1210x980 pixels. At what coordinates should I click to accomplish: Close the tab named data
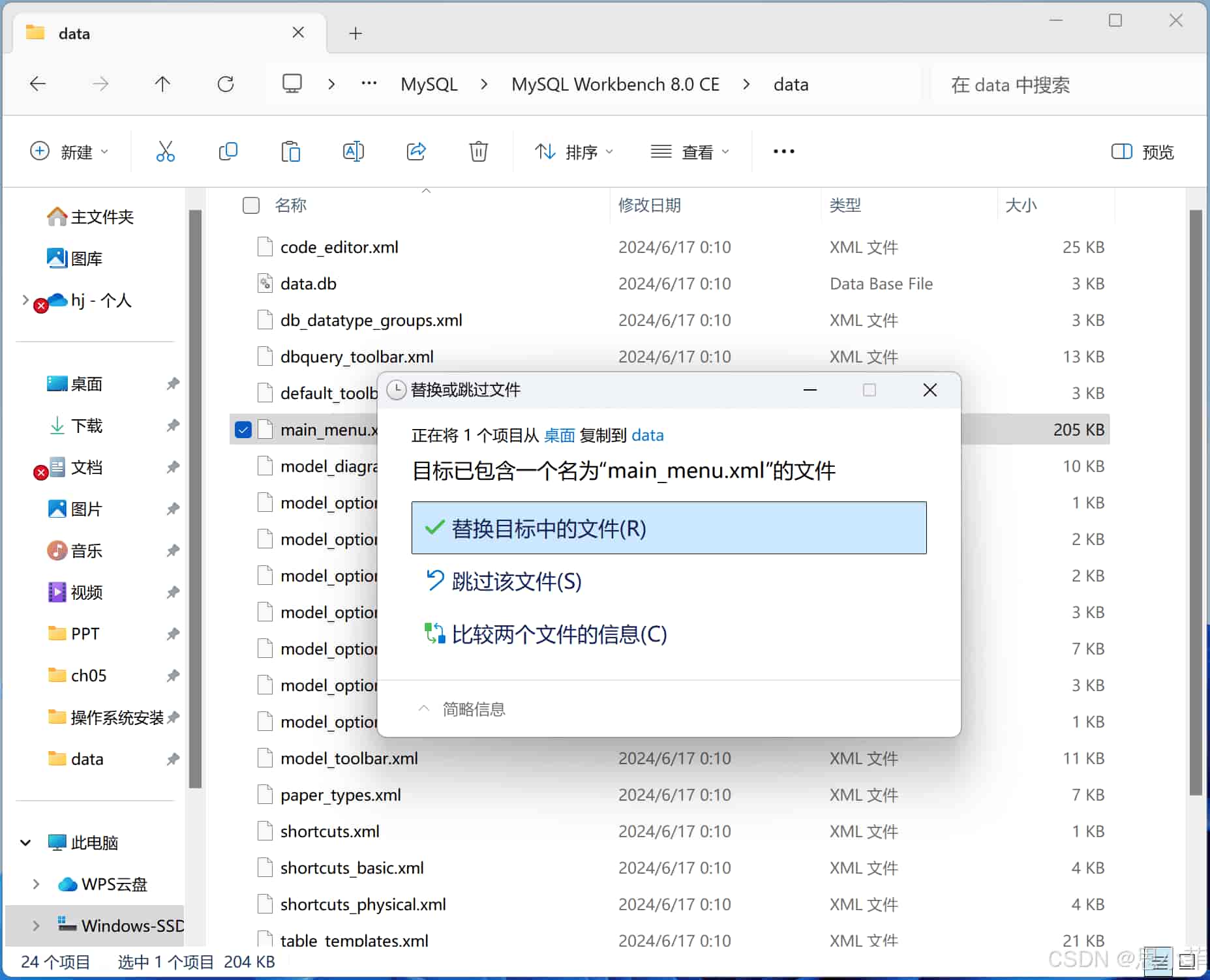click(298, 33)
